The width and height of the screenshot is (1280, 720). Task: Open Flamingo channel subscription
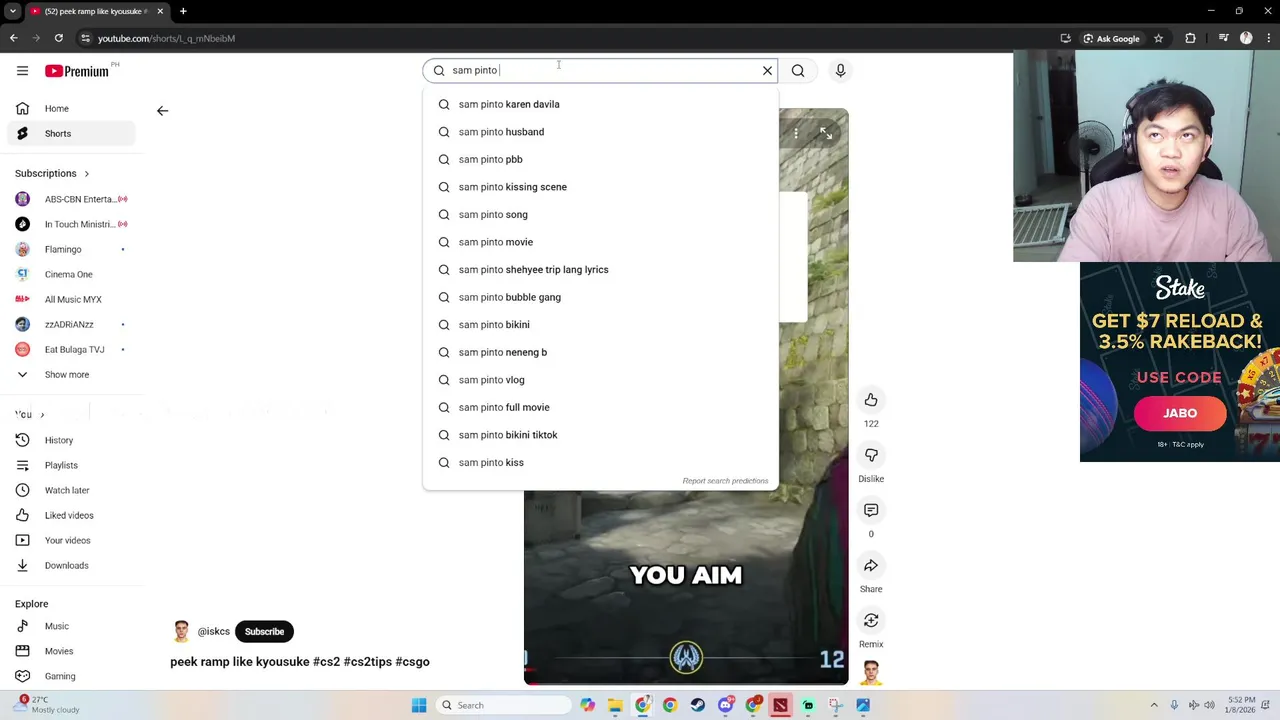pos(71,249)
